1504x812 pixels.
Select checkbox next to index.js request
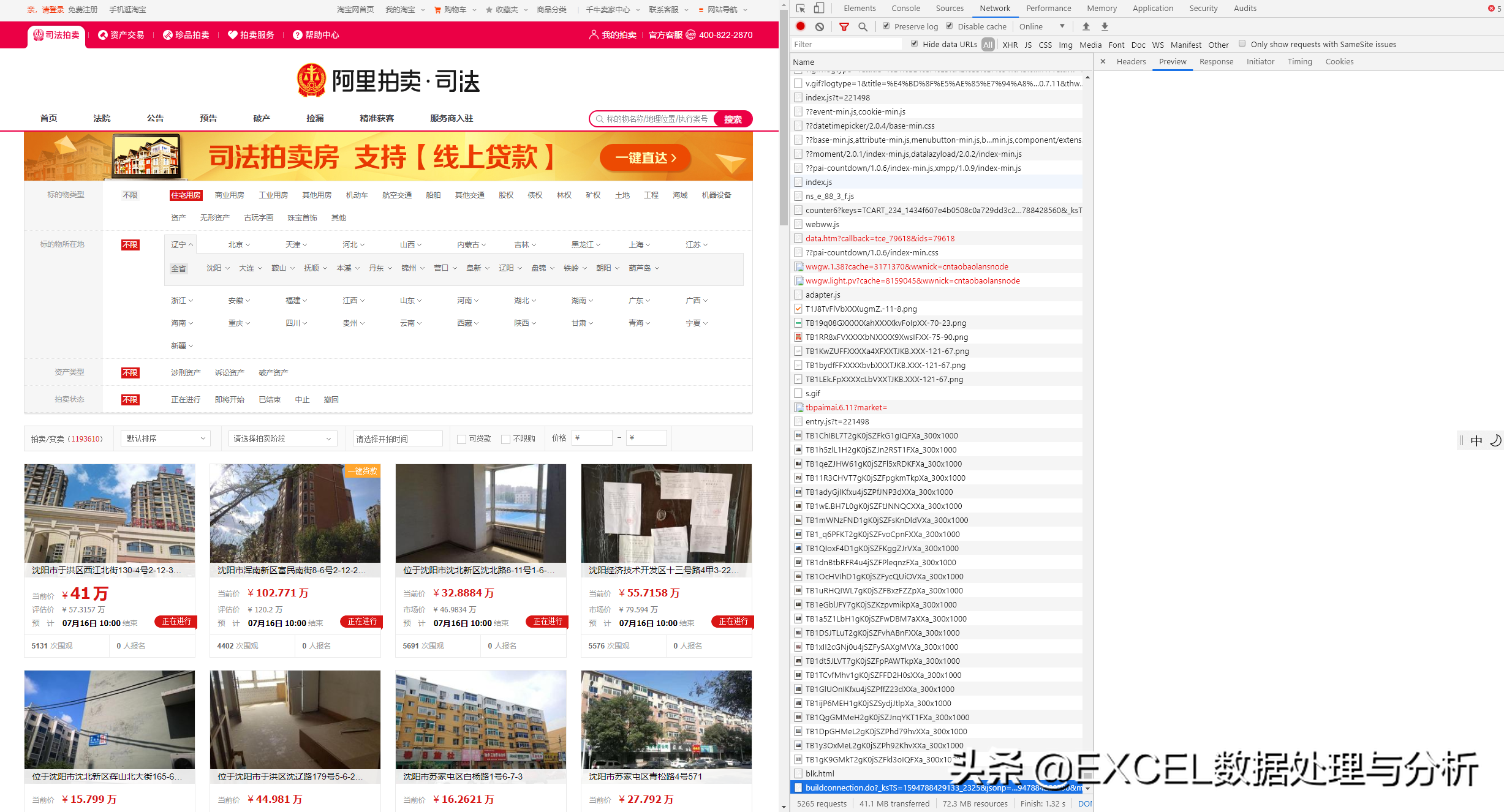click(798, 182)
